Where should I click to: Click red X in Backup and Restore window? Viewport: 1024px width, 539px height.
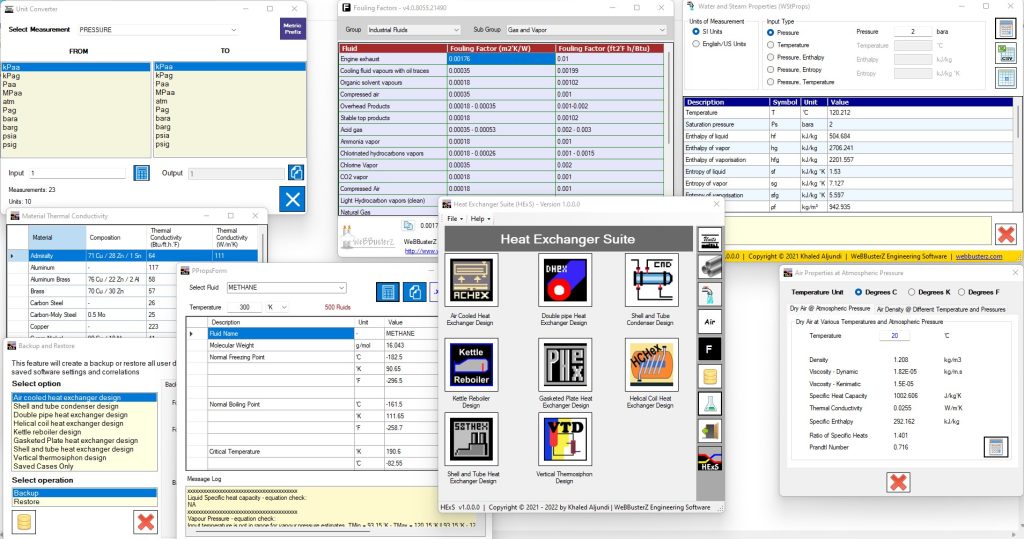coord(146,522)
